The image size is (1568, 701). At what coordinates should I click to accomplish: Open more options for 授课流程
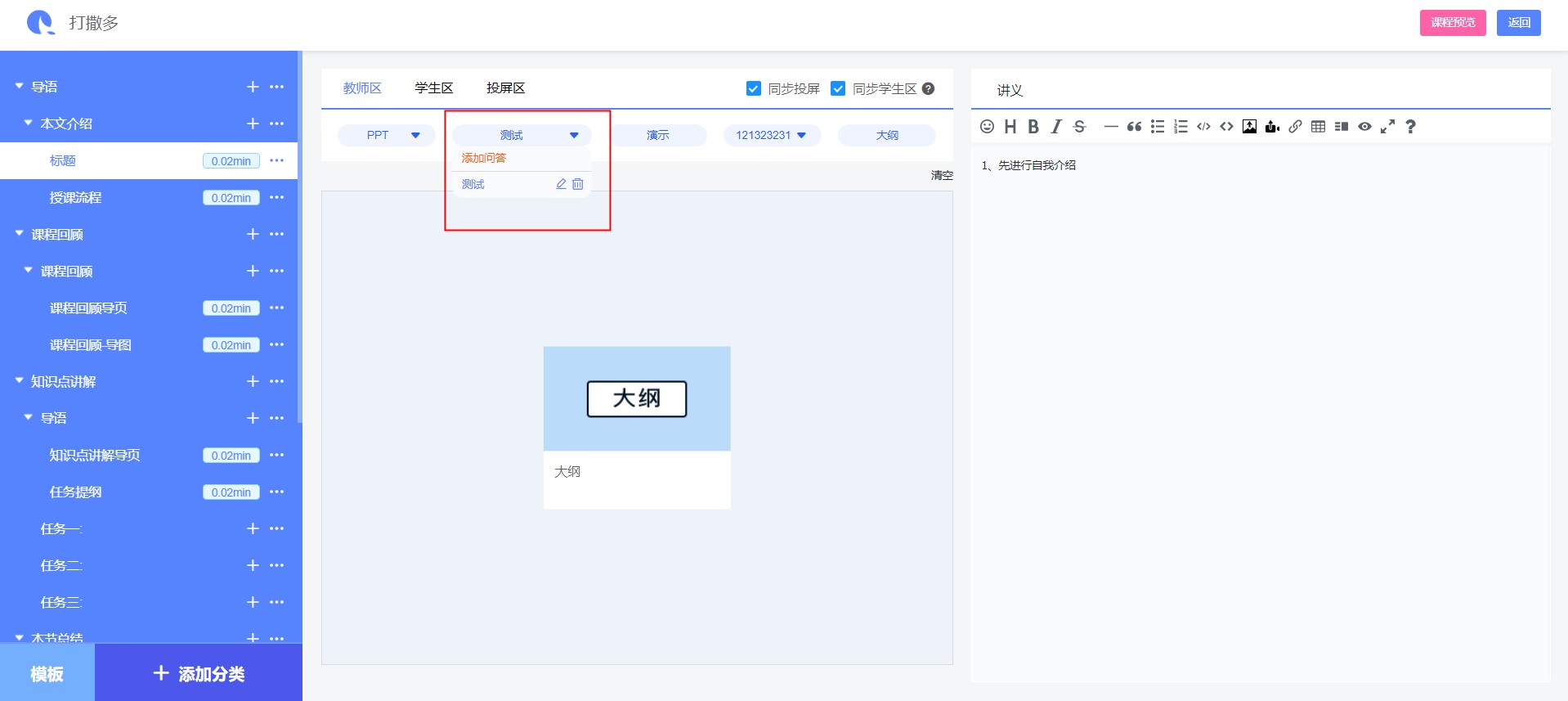point(277,197)
